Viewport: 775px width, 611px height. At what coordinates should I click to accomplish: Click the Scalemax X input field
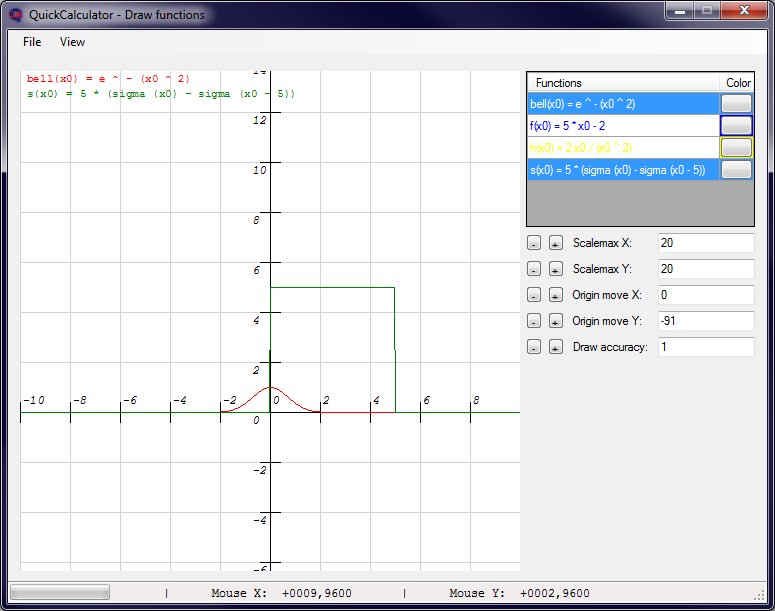(x=706, y=243)
